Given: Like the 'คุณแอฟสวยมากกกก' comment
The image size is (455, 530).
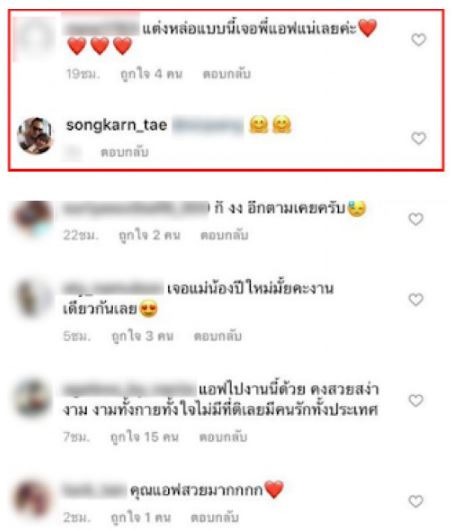Looking at the screenshot, I should [416, 501].
